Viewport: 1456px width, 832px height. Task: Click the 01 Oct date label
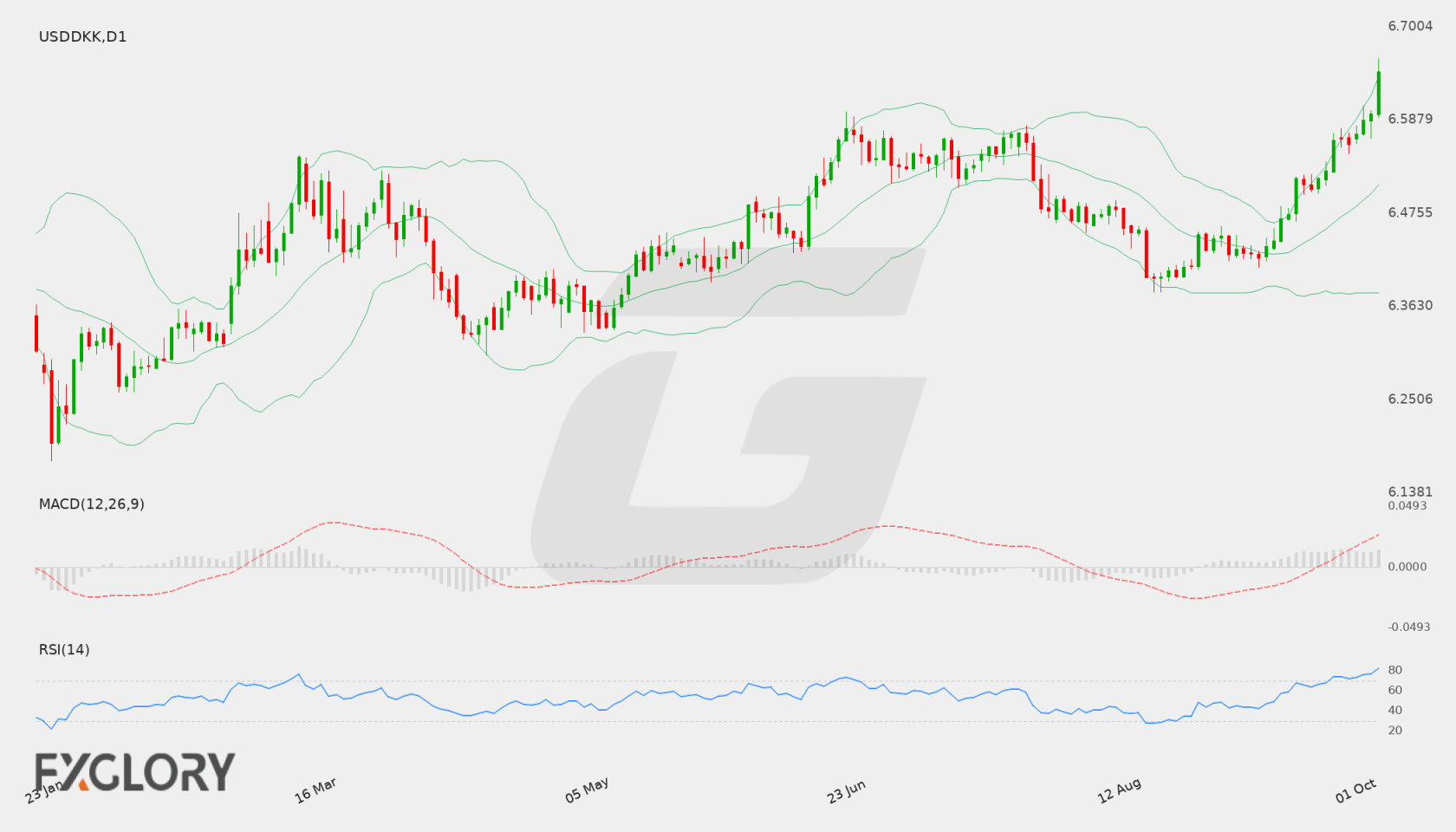coord(1355,790)
